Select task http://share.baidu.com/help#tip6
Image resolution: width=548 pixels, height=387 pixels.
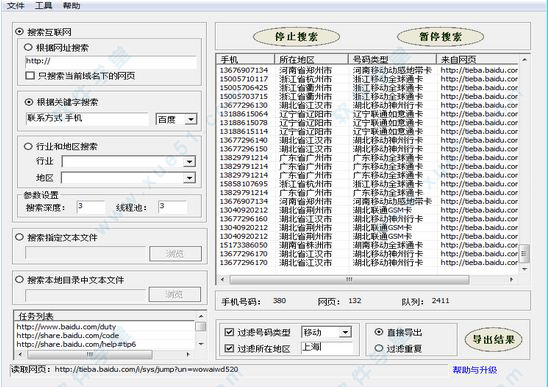pyautogui.click(x=76, y=344)
